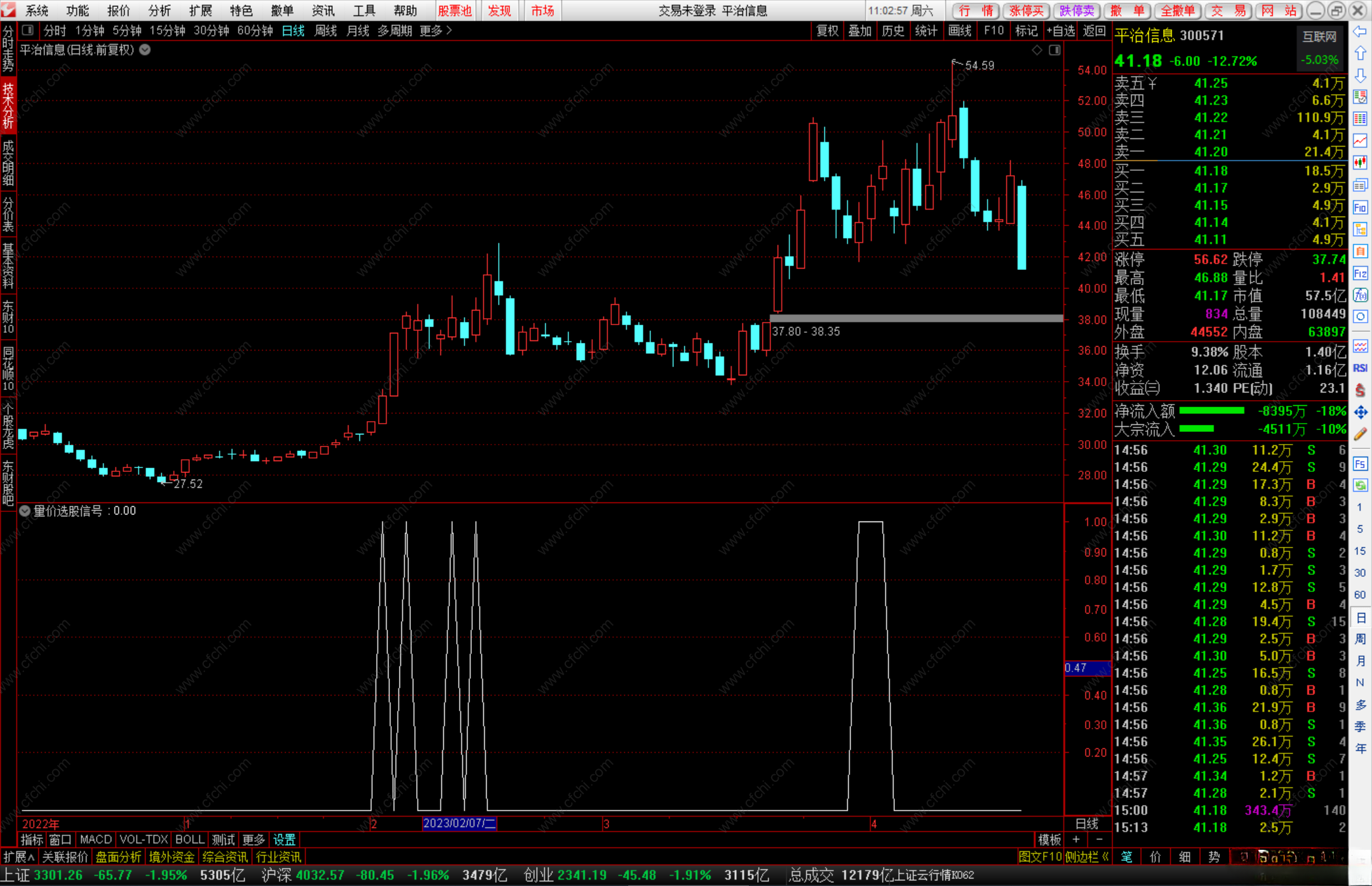The width and height of the screenshot is (1372, 886).
Task: Click the back arrow icon in right sidebar
Action: (x=1360, y=32)
